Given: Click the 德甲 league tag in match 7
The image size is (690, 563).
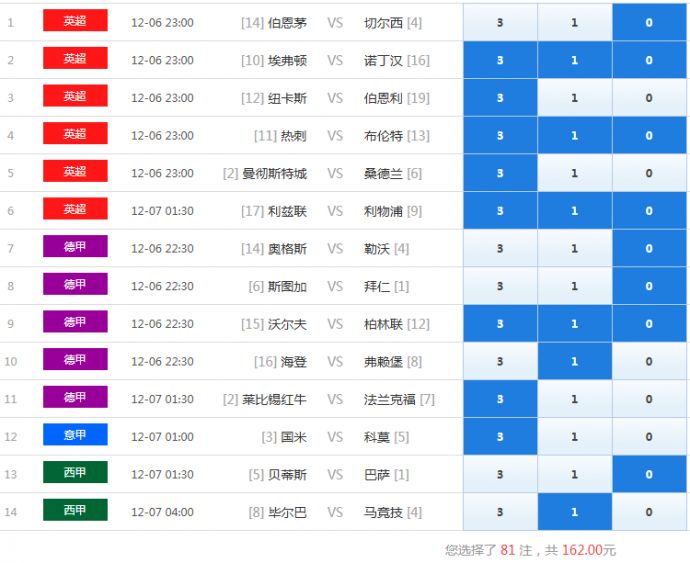Looking at the screenshot, I should click(x=75, y=246).
